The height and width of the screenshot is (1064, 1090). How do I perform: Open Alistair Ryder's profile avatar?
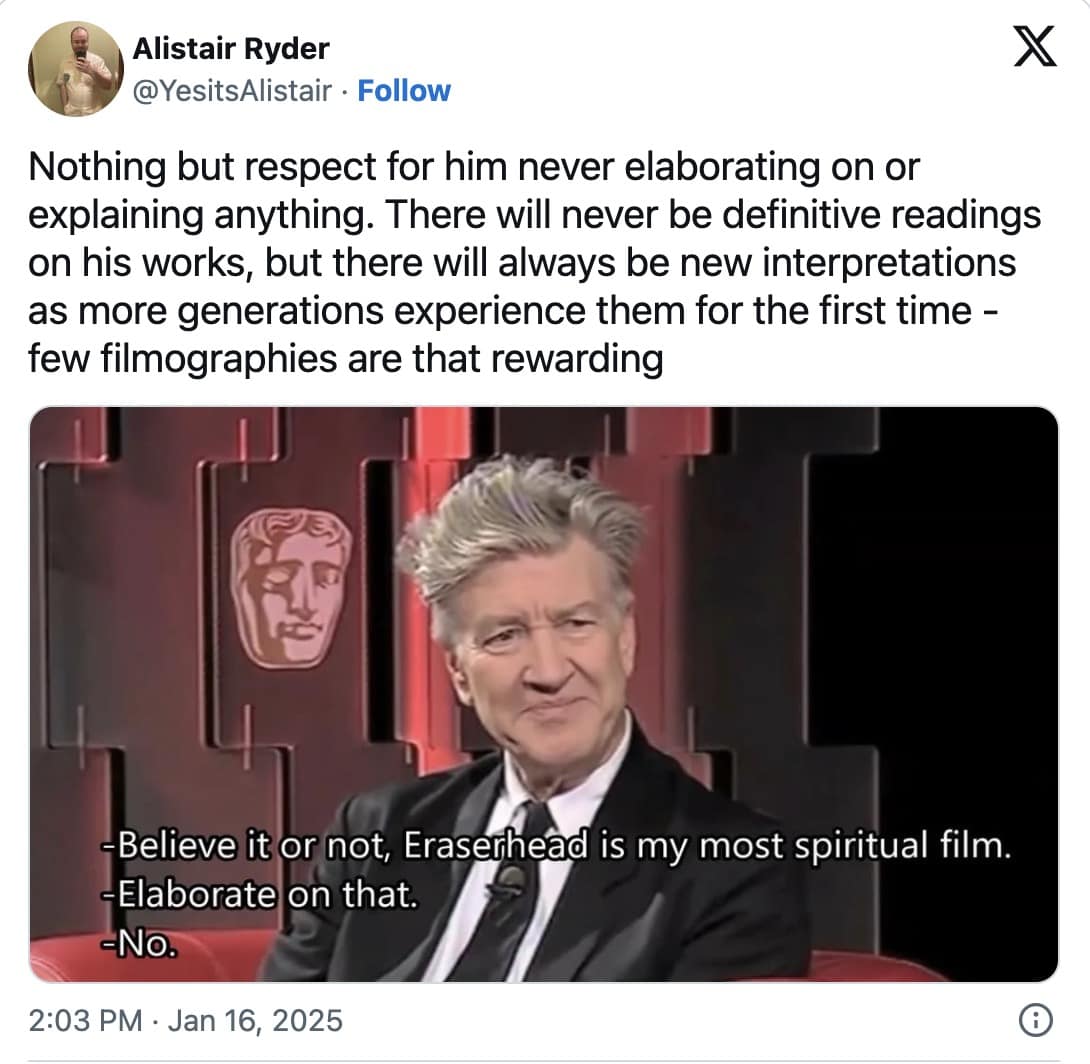click(x=76, y=69)
